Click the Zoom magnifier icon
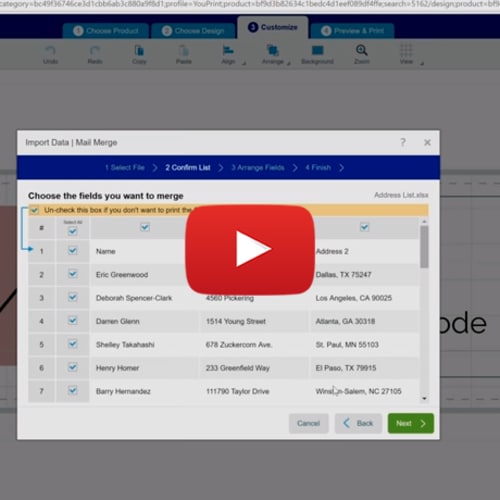This screenshot has height=500, width=500. [x=362, y=50]
